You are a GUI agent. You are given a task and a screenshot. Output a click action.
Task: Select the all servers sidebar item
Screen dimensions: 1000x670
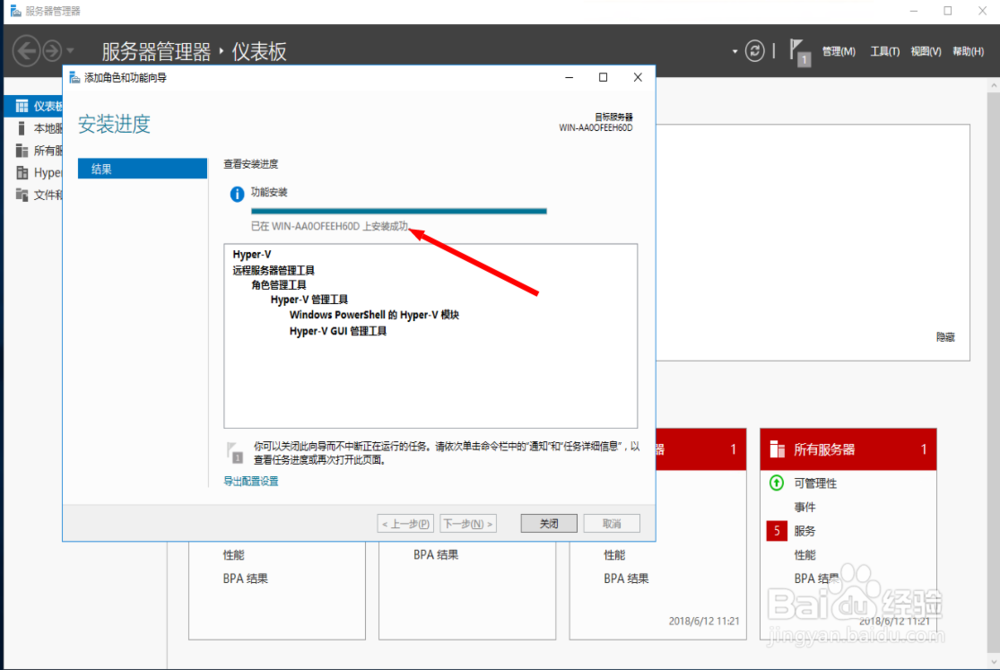[34, 150]
